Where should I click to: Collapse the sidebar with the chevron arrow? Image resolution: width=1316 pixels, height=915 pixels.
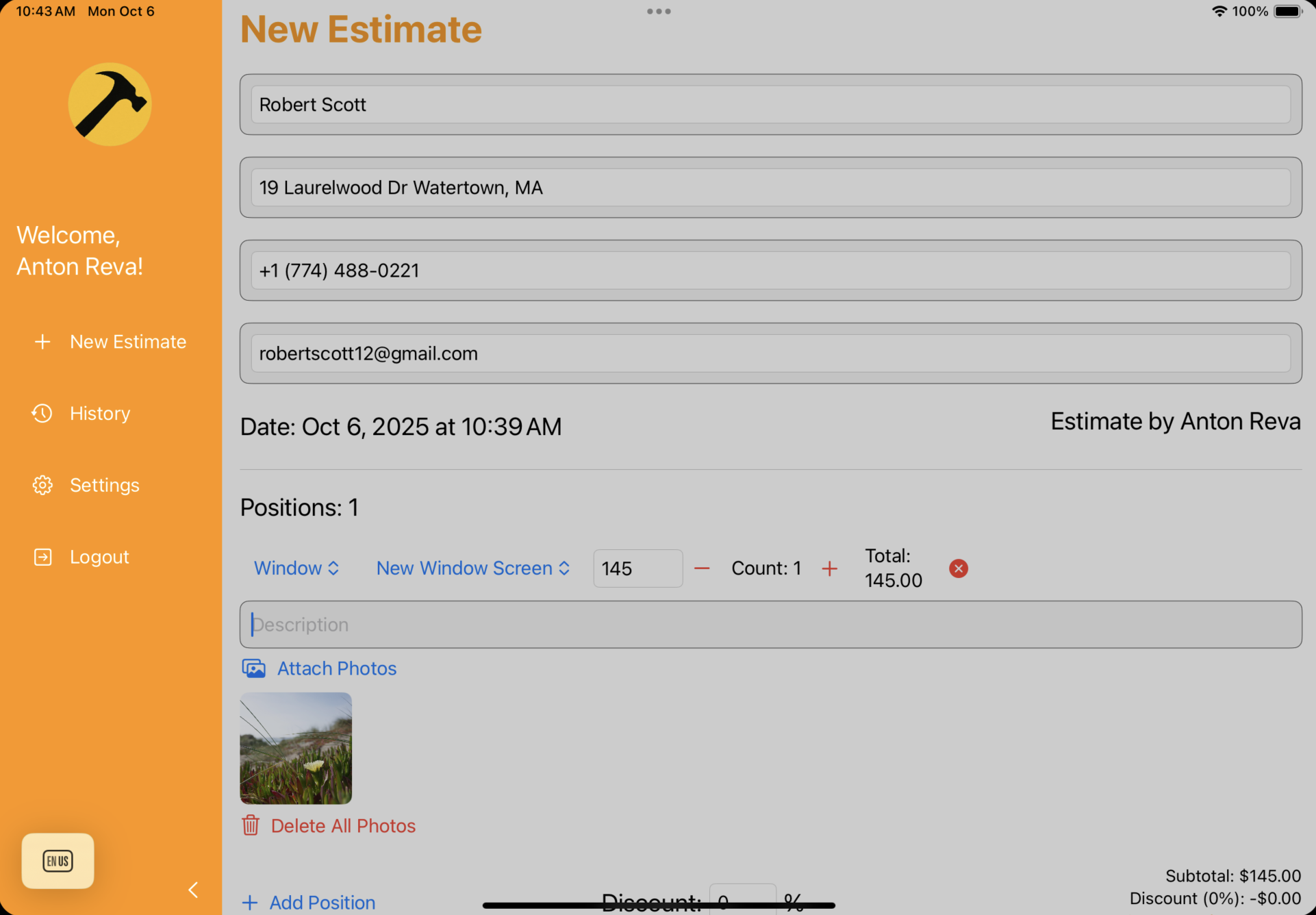[193, 890]
